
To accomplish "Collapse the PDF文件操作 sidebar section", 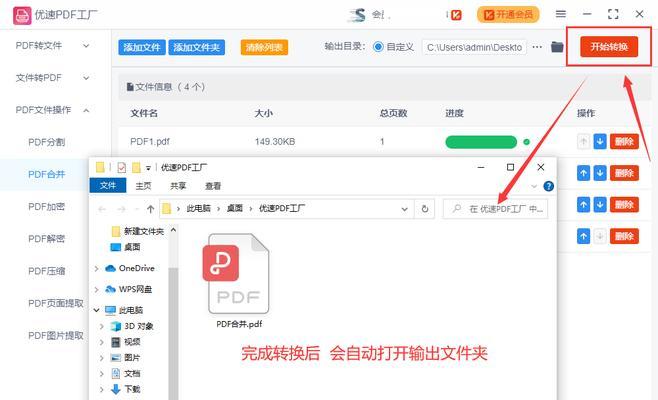I will click(86, 110).
